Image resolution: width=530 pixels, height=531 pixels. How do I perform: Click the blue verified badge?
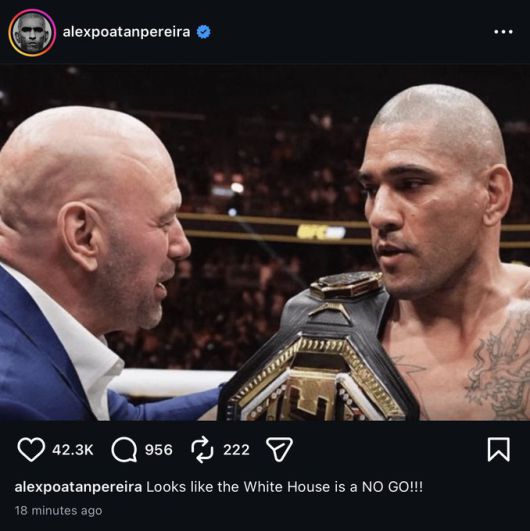204,32
